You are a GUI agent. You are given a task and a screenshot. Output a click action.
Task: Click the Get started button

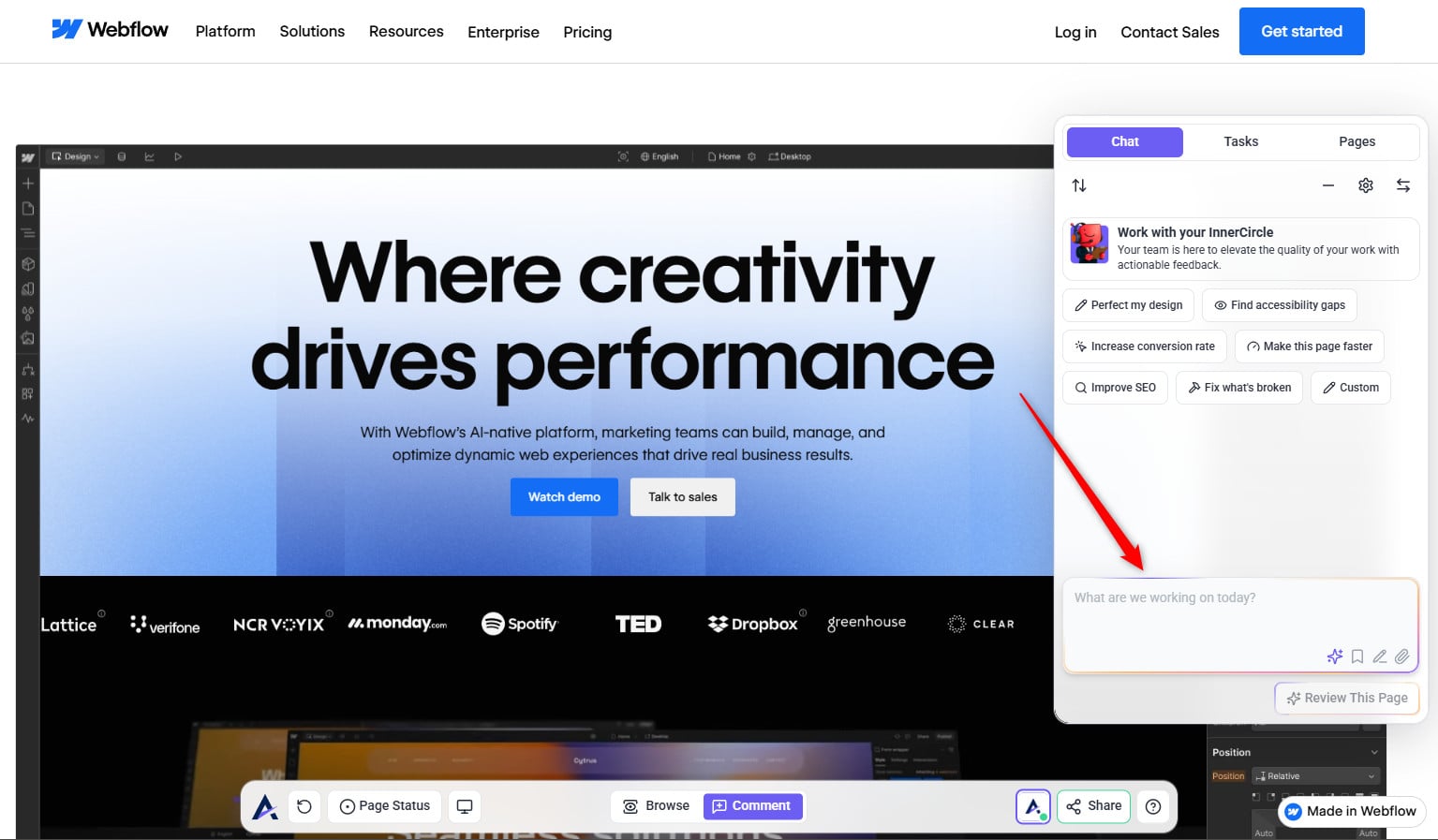click(1301, 32)
